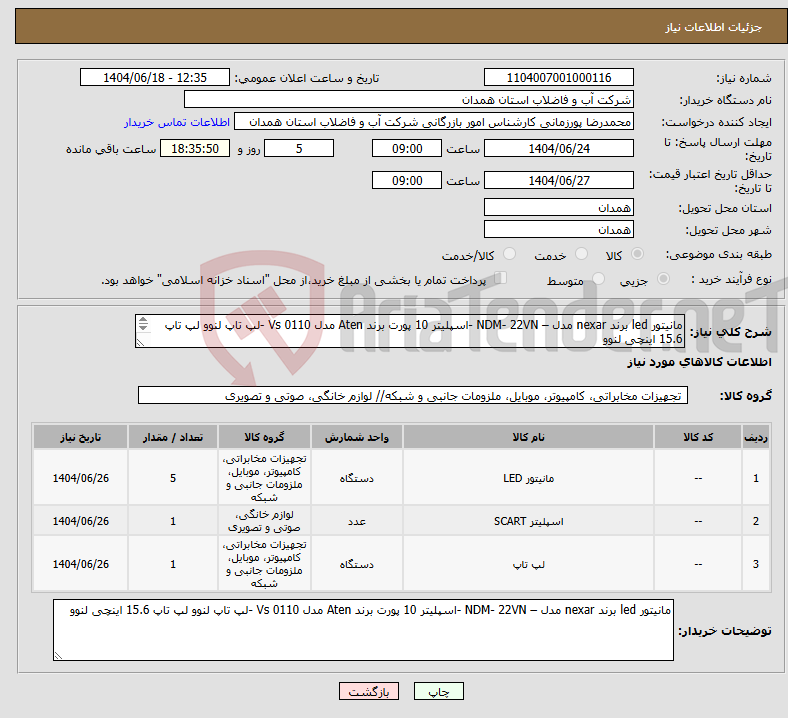Click the resize grip of buyer notes box
Screen dimensions: 788x718
tap(58, 656)
